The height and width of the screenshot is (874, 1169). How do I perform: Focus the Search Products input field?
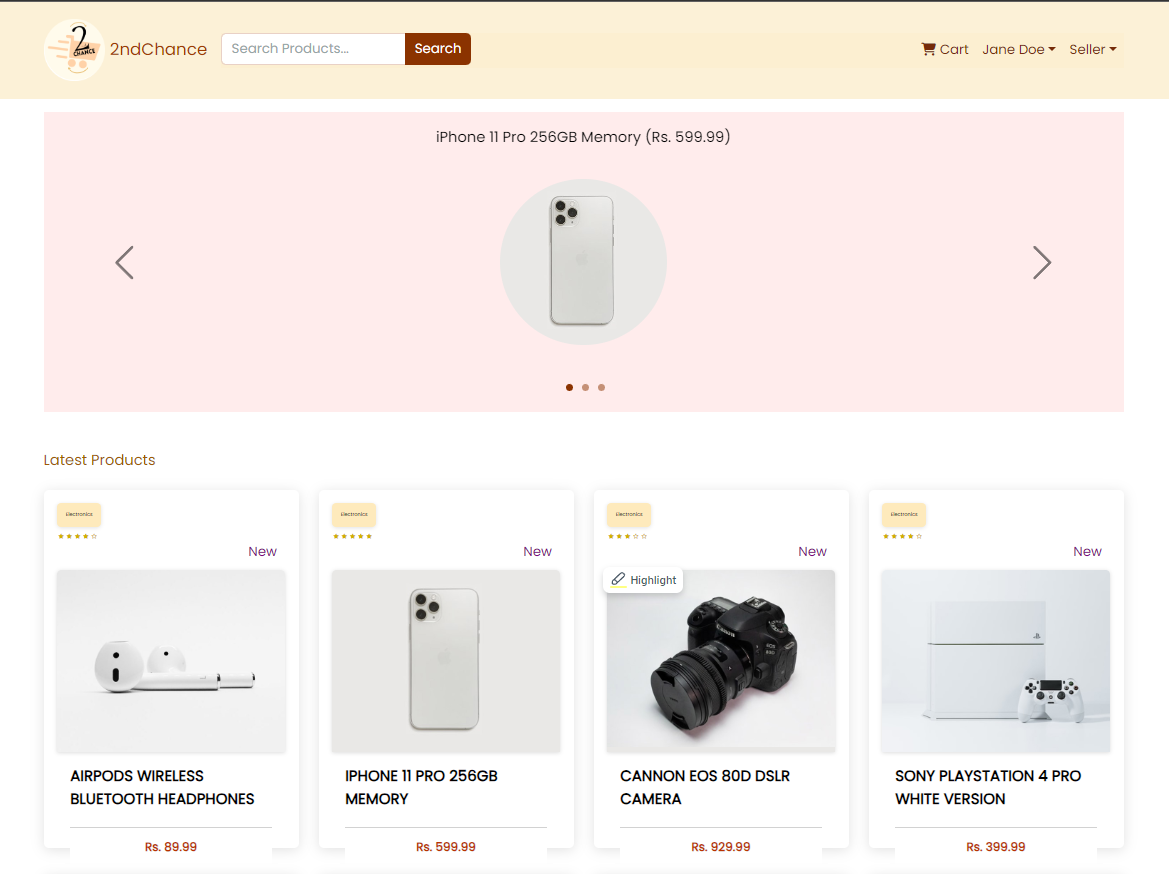coord(313,49)
